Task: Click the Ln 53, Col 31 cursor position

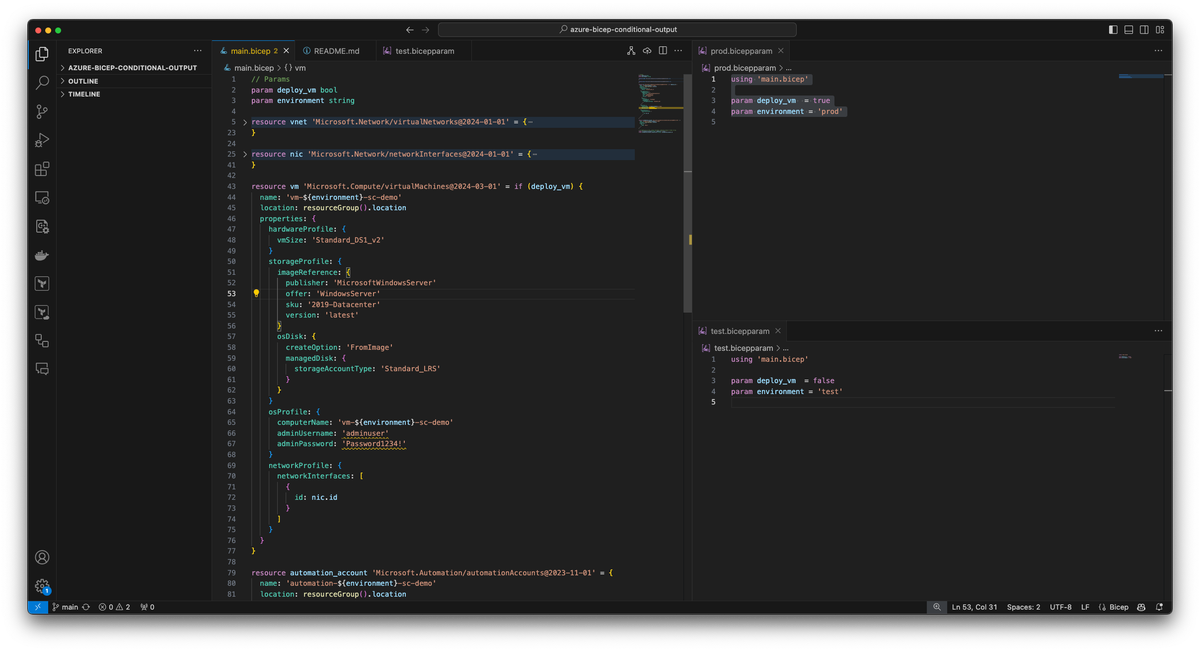Action: (975, 607)
